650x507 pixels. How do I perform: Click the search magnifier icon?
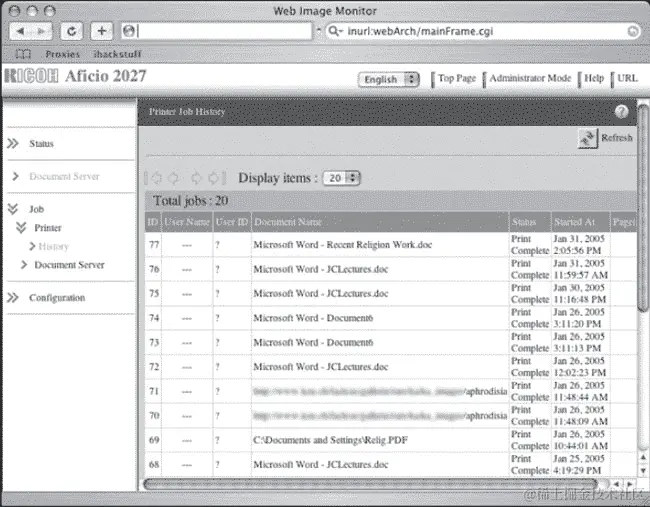coord(334,31)
